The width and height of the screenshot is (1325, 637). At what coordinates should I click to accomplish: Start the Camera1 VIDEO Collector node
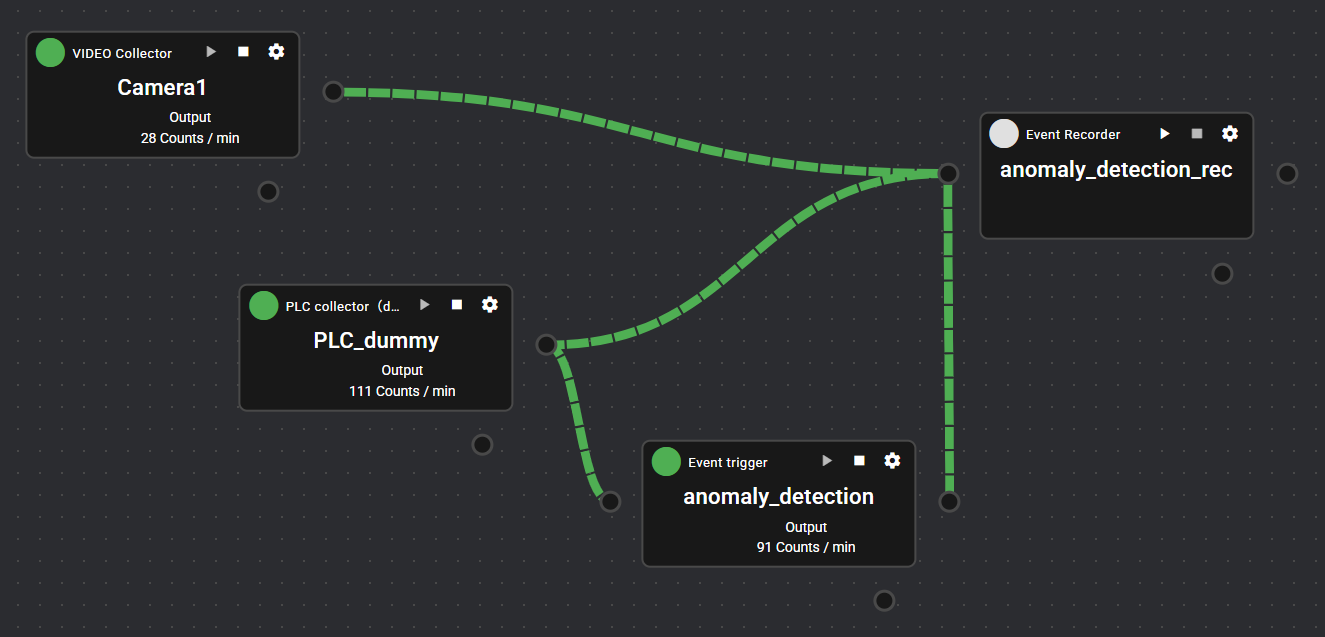coord(210,51)
